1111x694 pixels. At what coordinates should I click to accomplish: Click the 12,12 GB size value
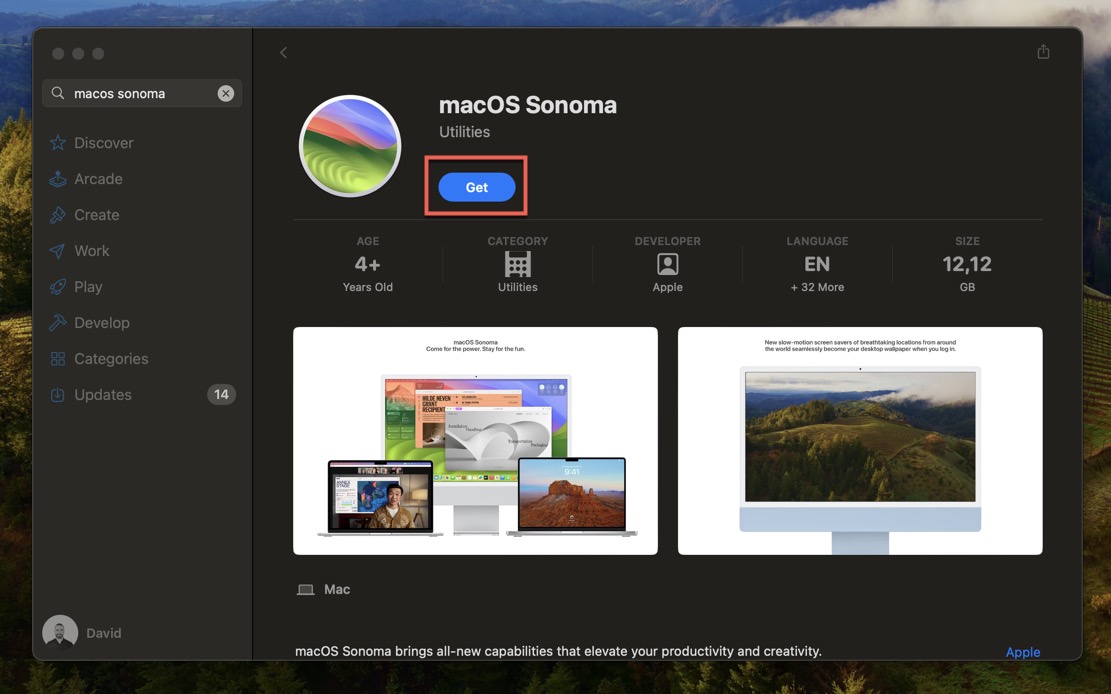pos(967,264)
